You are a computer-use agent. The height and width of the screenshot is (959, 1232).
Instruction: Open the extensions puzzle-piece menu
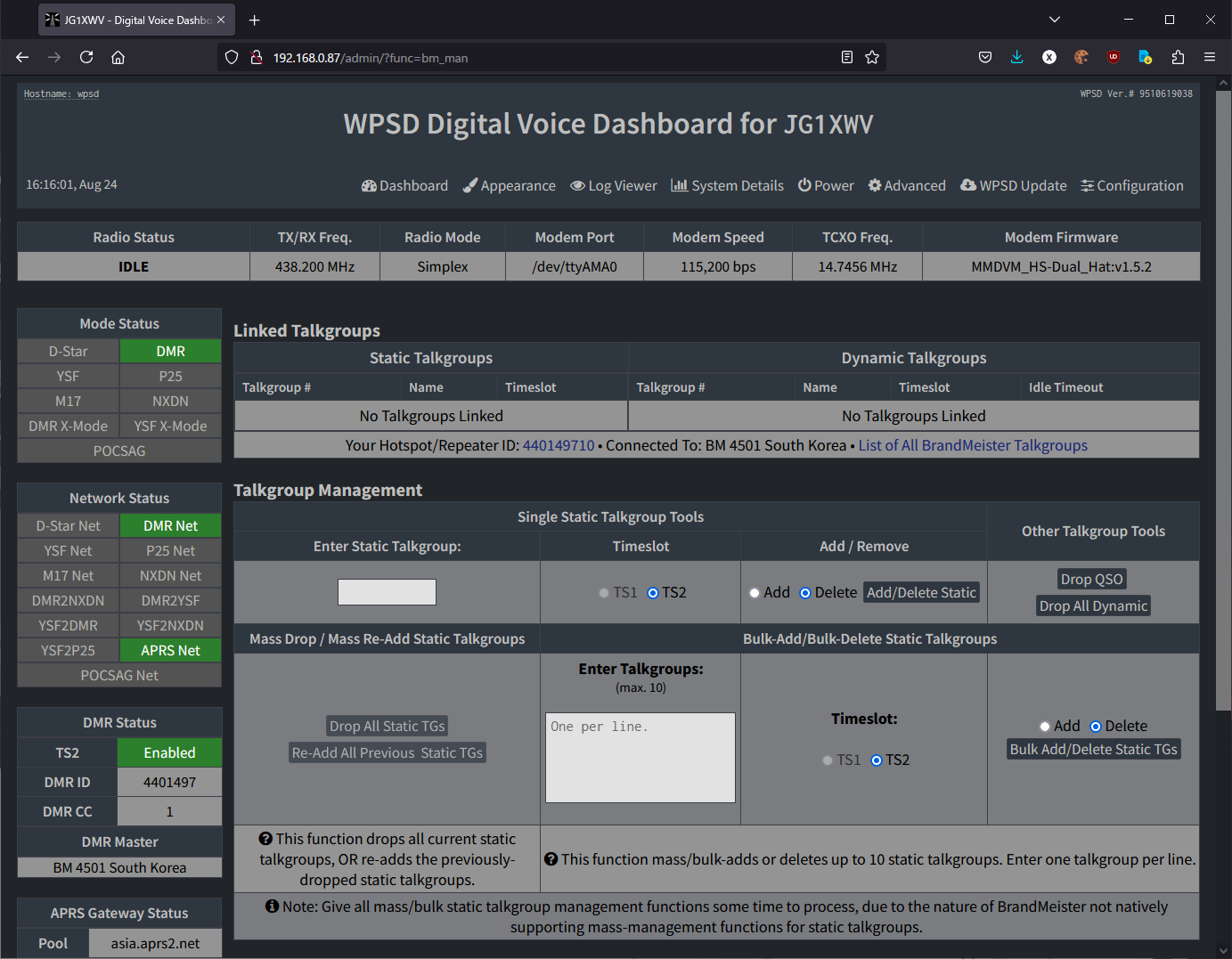1178,57
